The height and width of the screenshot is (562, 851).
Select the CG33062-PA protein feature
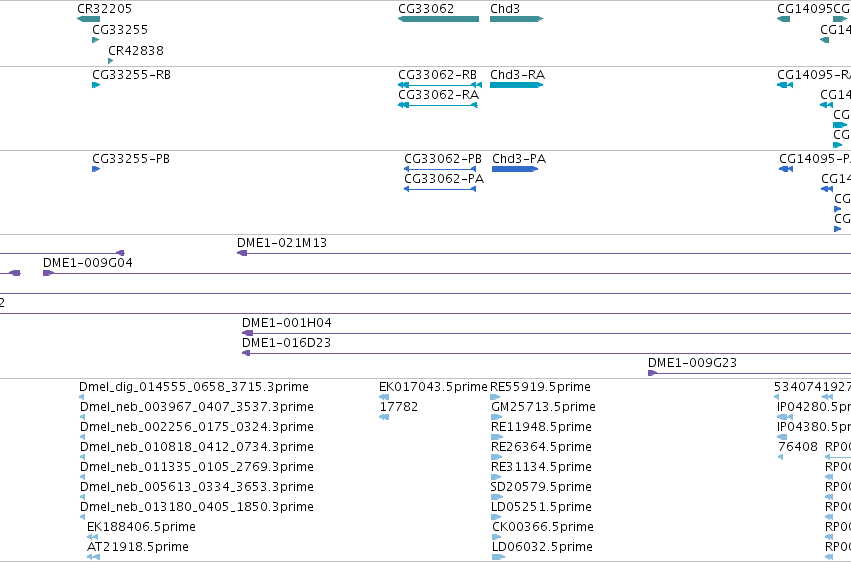tap(440, 189)
